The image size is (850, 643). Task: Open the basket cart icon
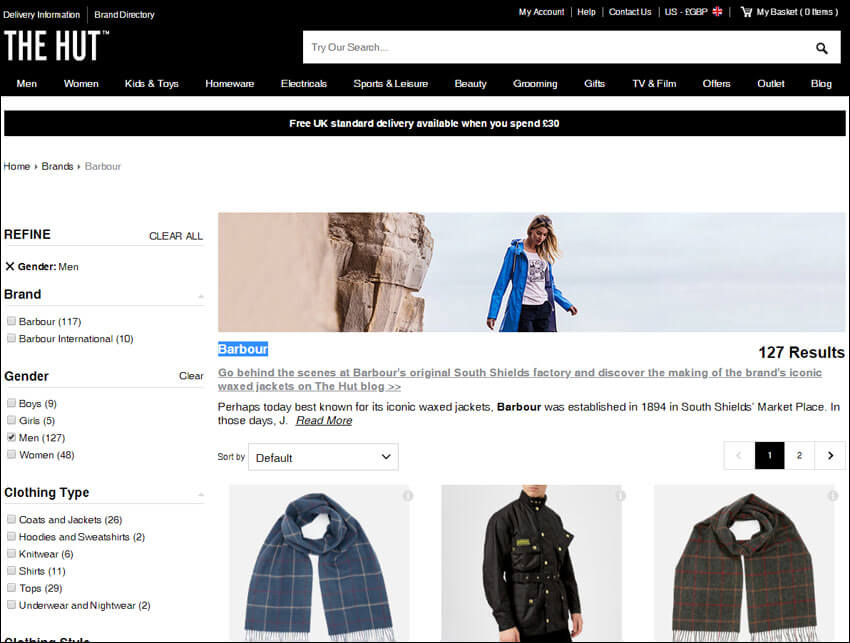746,12
